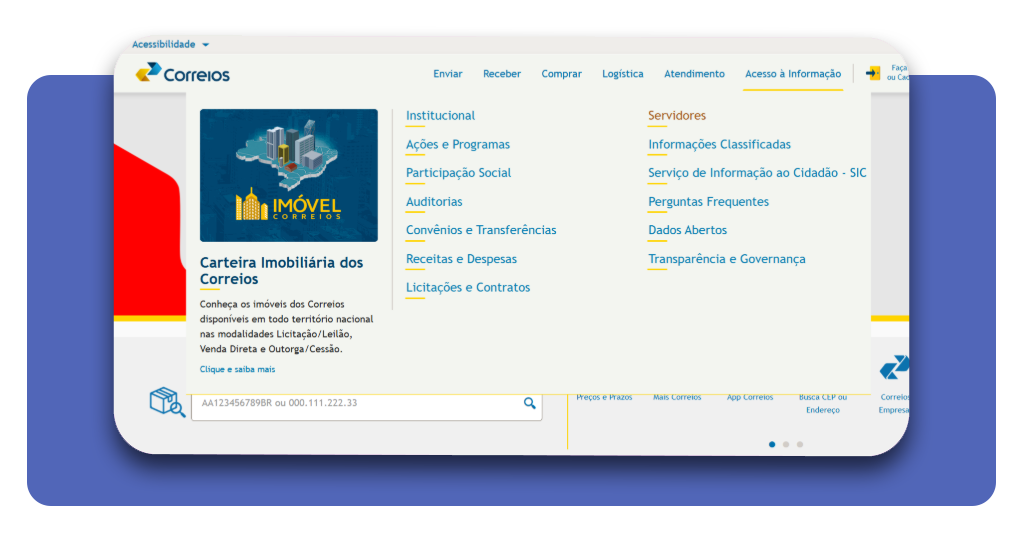Open Ações e Programas
This screenshot has height=536, width=1024.
[458, 144]
